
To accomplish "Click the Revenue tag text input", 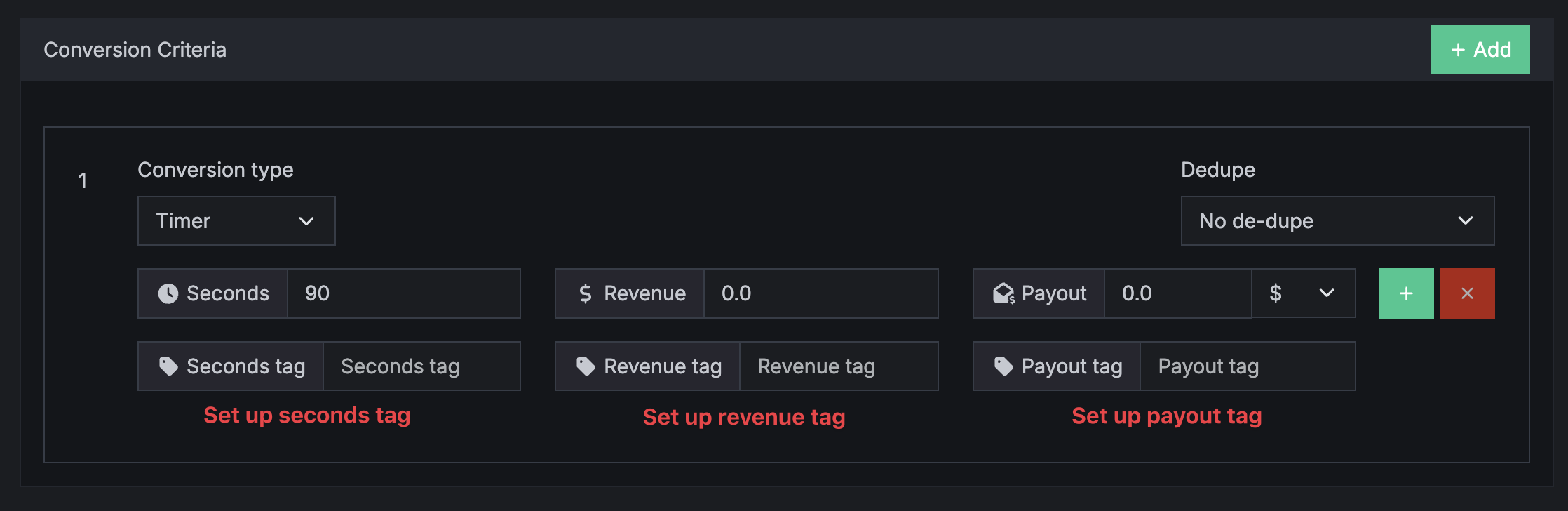I will click(x=839, y=366).
